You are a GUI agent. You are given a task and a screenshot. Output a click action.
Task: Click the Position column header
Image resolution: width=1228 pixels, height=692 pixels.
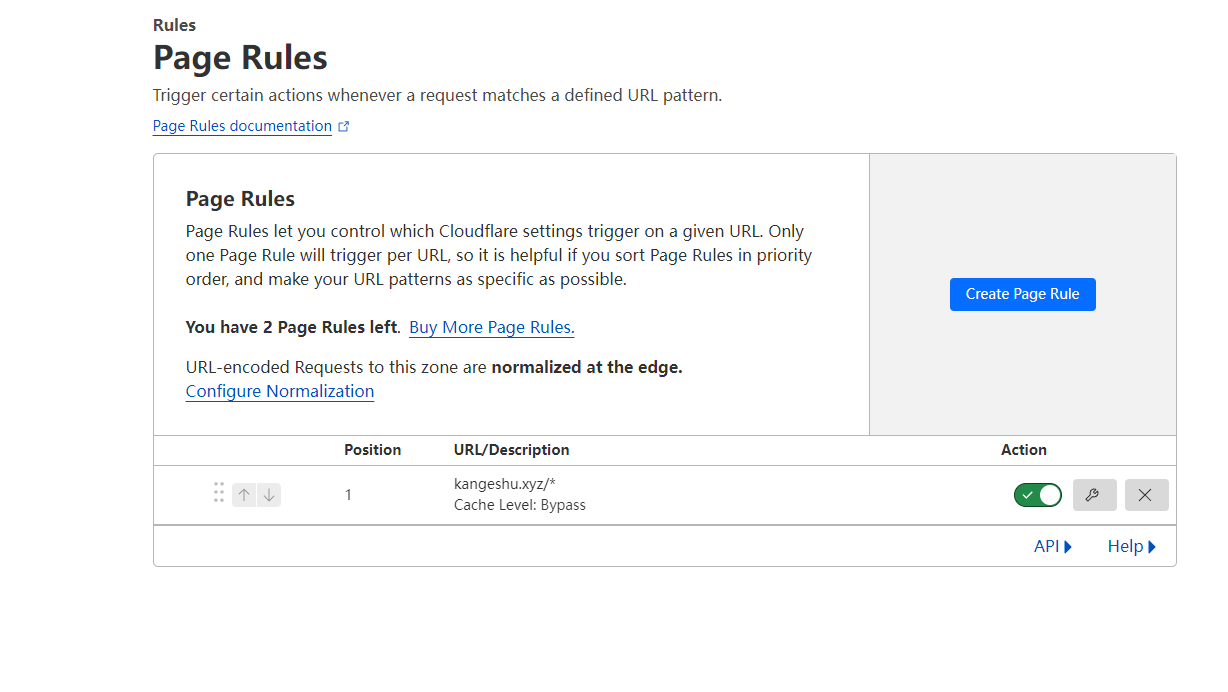point(372,450)
